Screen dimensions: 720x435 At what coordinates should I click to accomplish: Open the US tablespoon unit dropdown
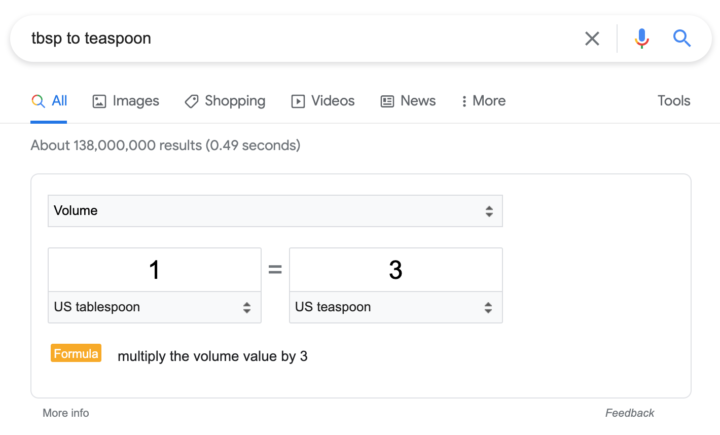pos(155,307)
